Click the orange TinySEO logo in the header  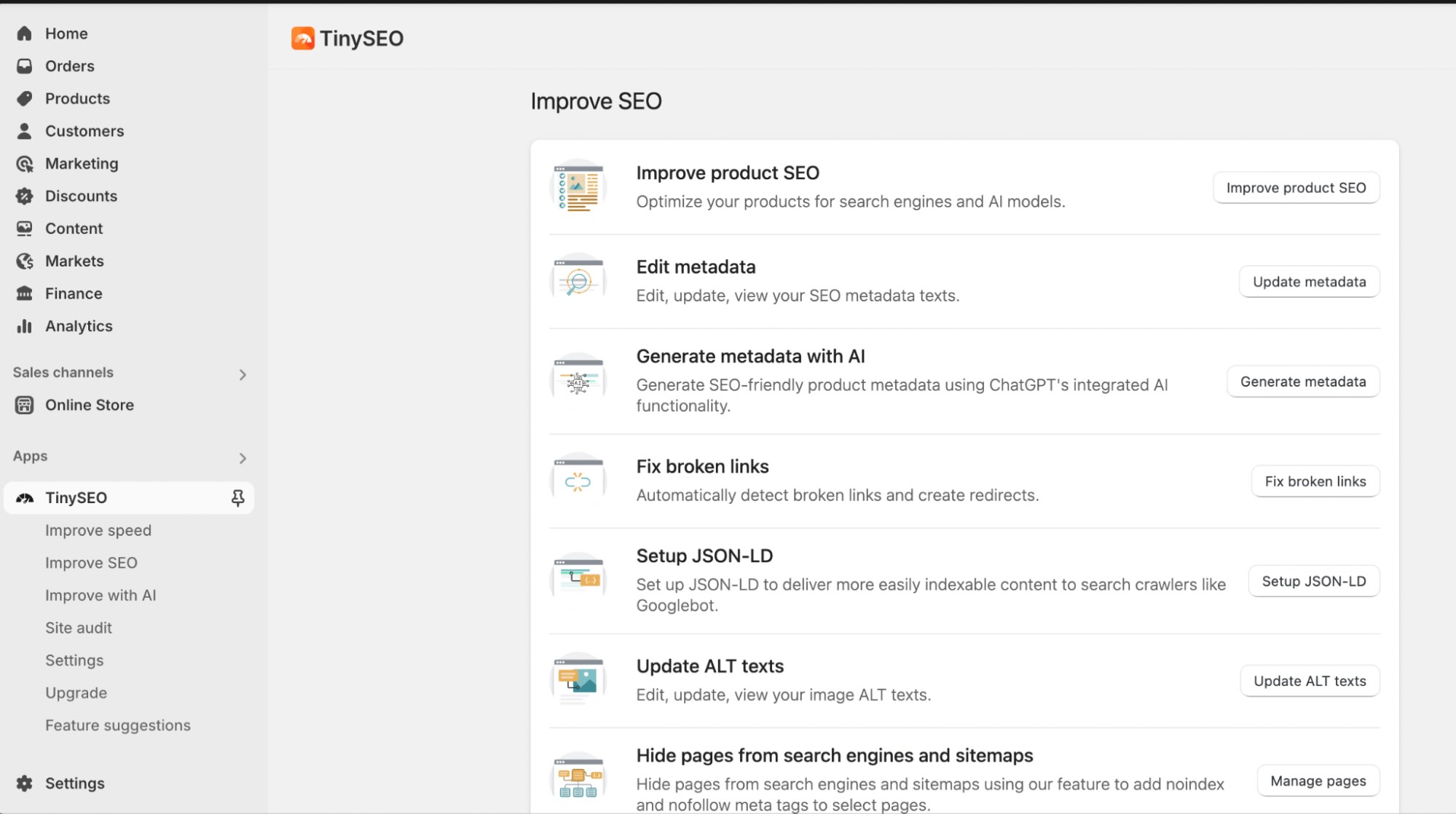click(x=302, y=38)
